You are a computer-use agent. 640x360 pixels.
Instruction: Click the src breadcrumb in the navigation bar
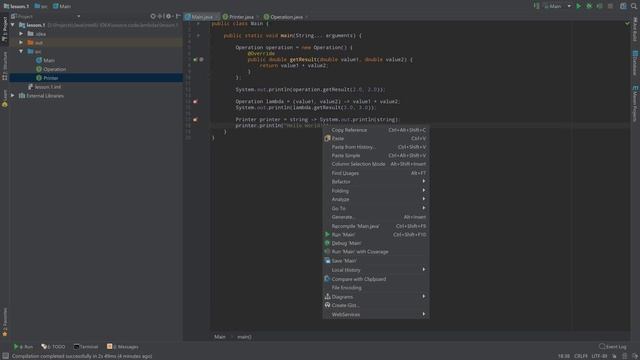41,6
